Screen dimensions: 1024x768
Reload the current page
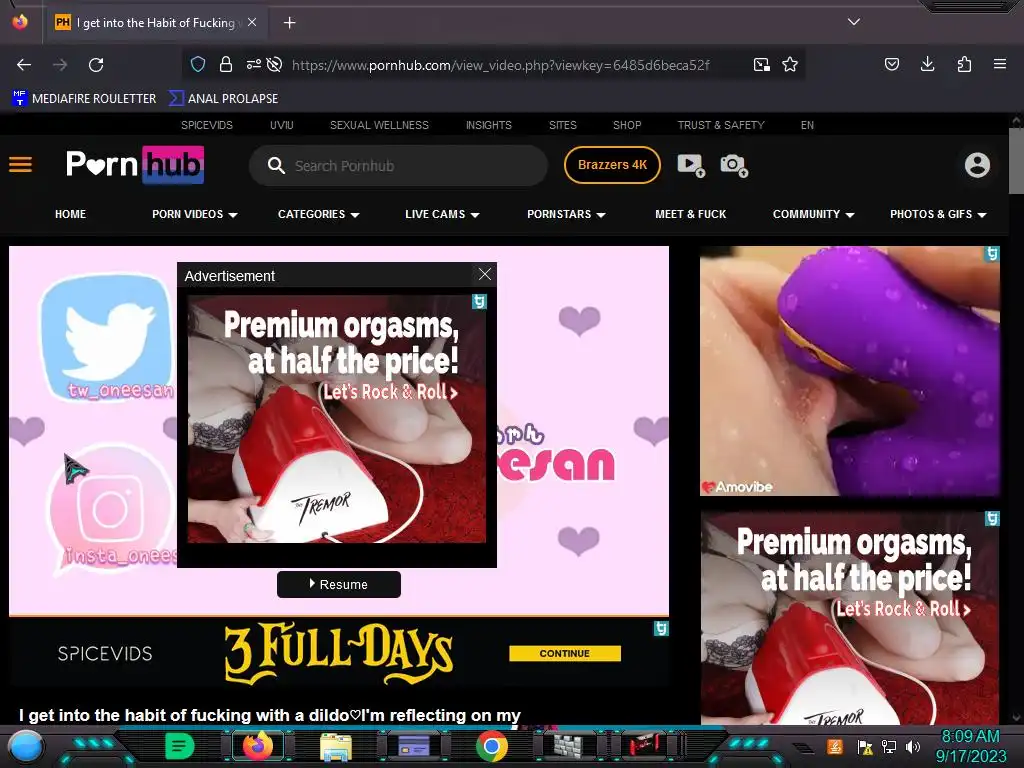[x=96, y=65]
